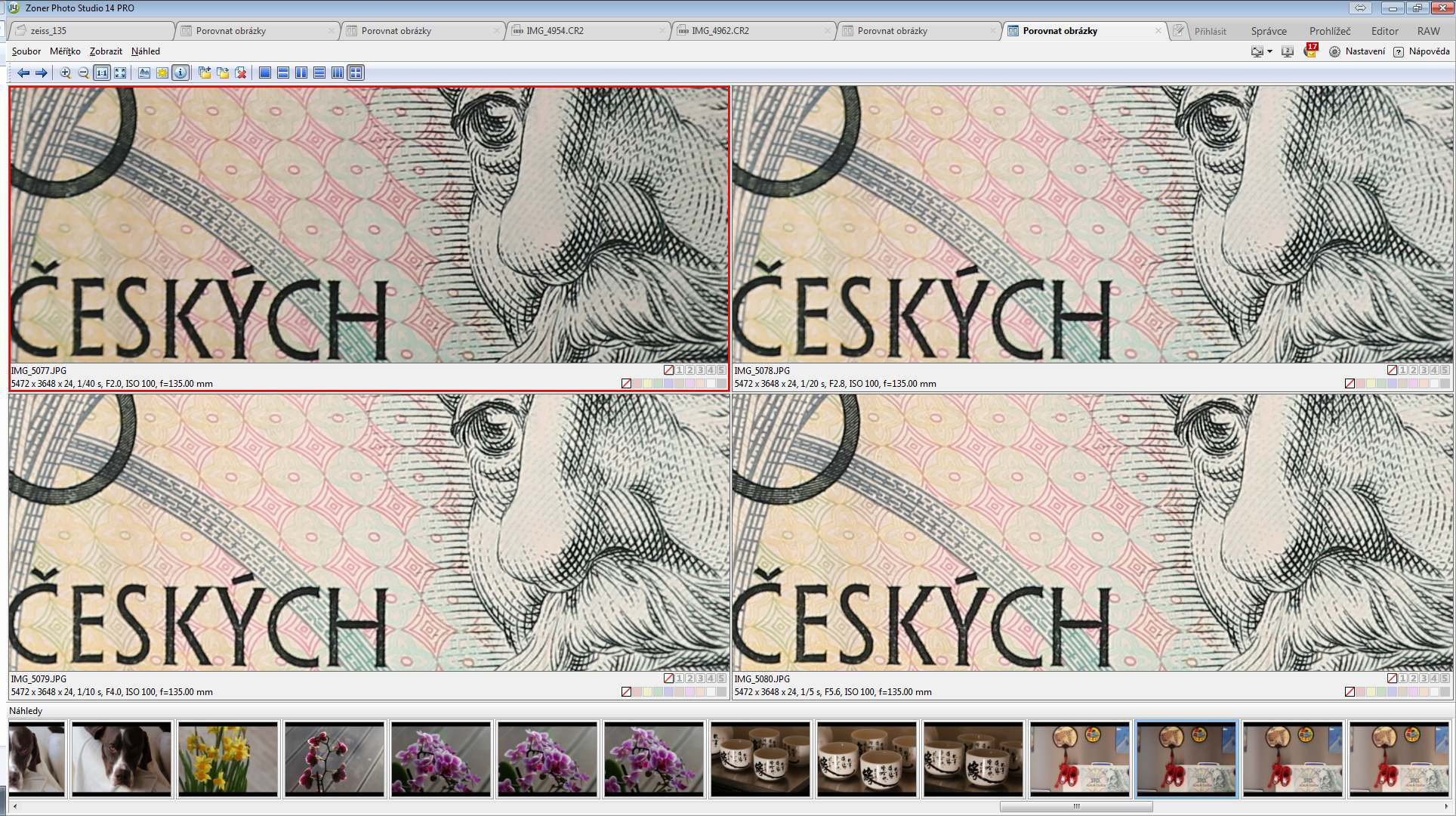Image resolution: width=1456 pixels, height=816 pixels.
Task: Switch to the Editor module
Action: tap(1384, 31)
